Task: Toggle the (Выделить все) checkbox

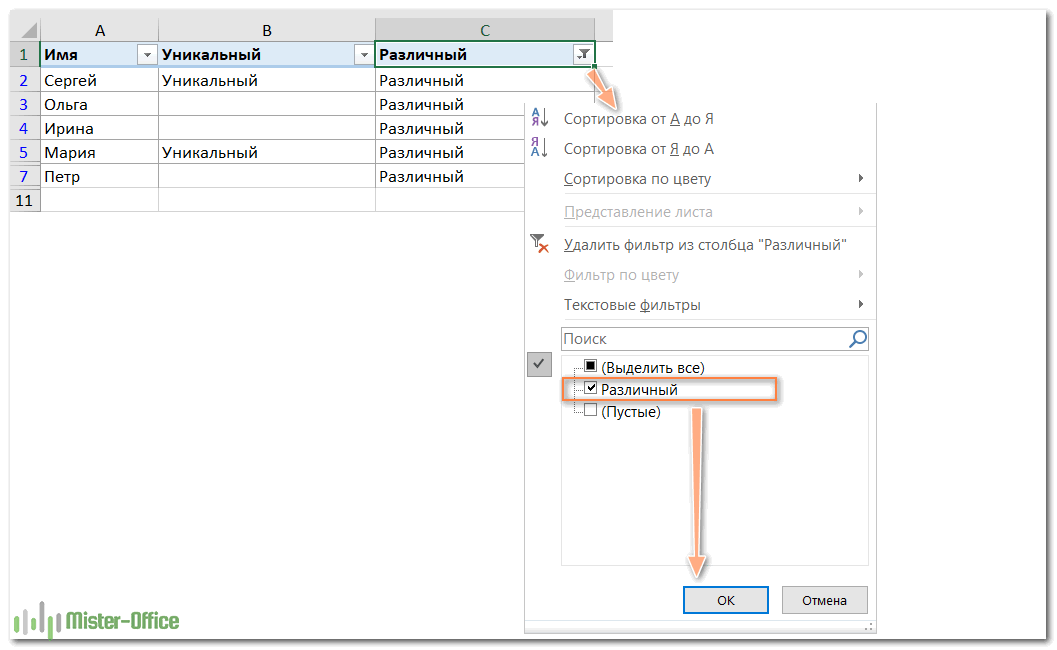Action: pyautogui.click(x=591, y=367)
